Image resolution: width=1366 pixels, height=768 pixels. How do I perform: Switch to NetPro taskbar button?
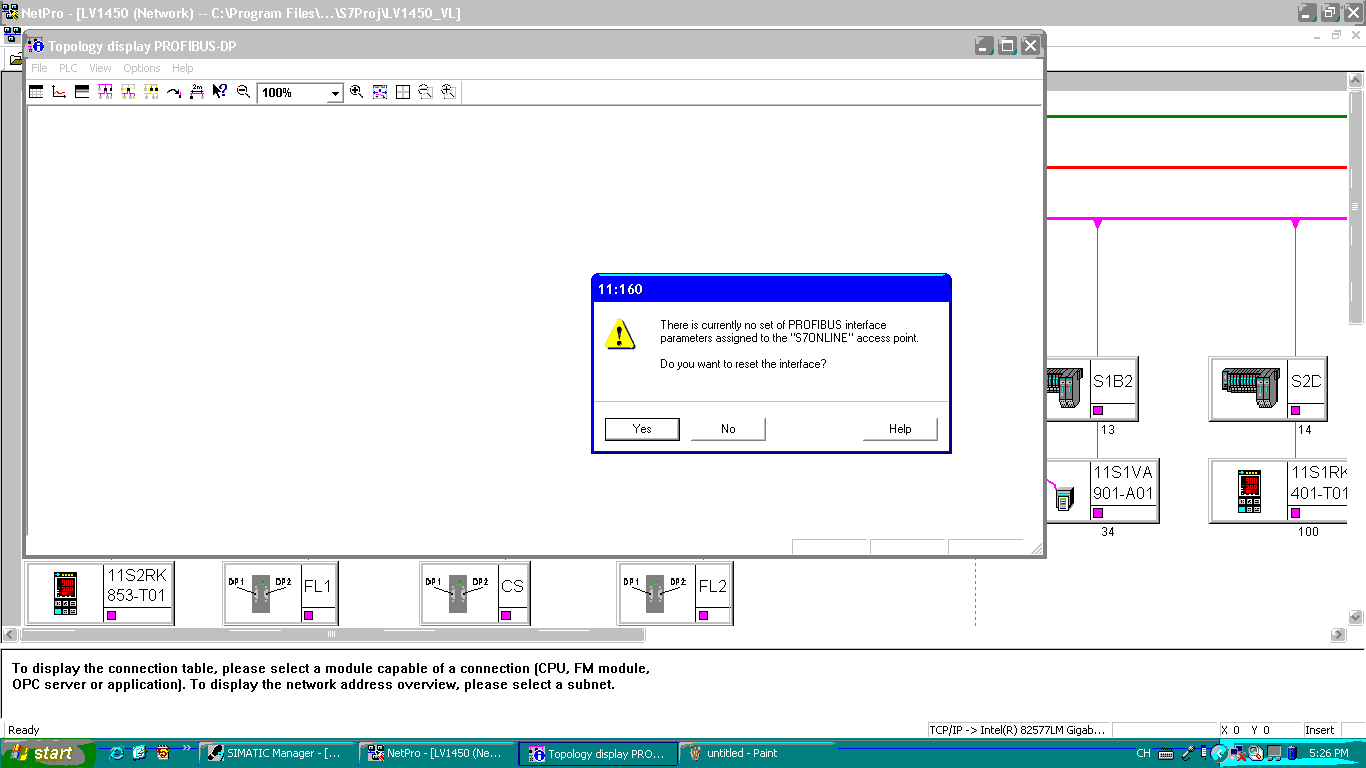[437, 753]
